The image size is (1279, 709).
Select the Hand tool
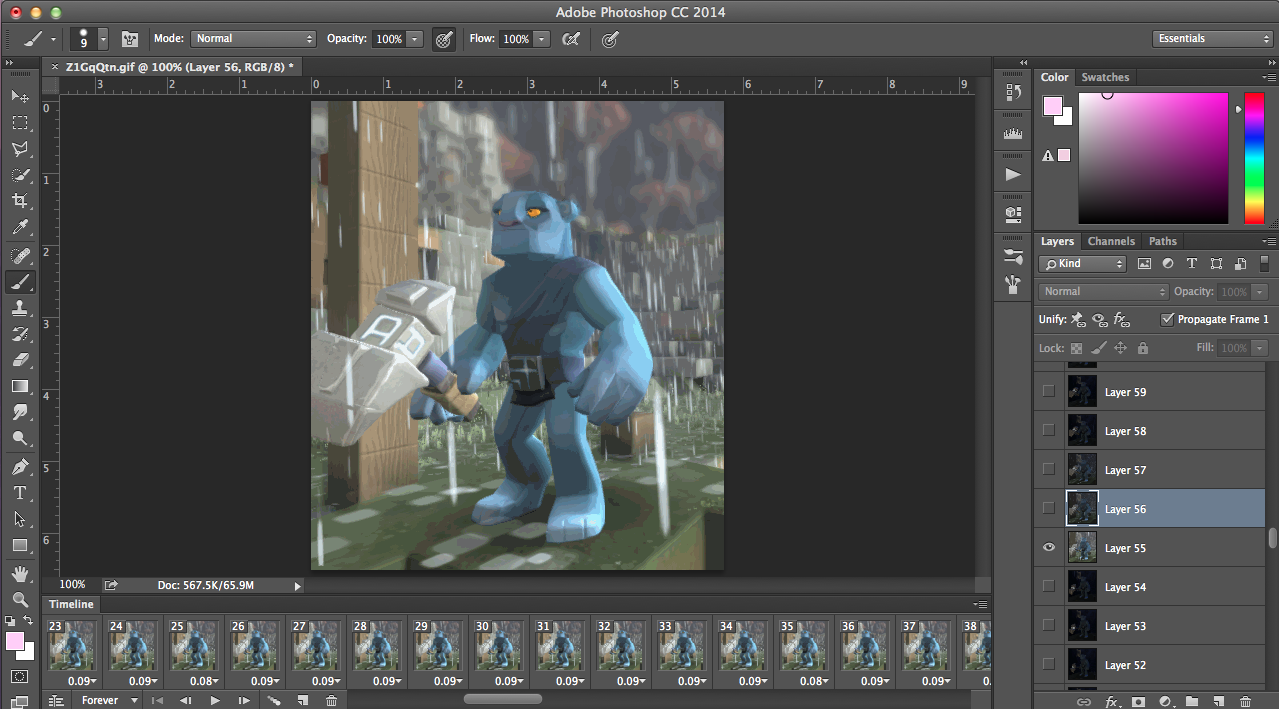point(20,574)
